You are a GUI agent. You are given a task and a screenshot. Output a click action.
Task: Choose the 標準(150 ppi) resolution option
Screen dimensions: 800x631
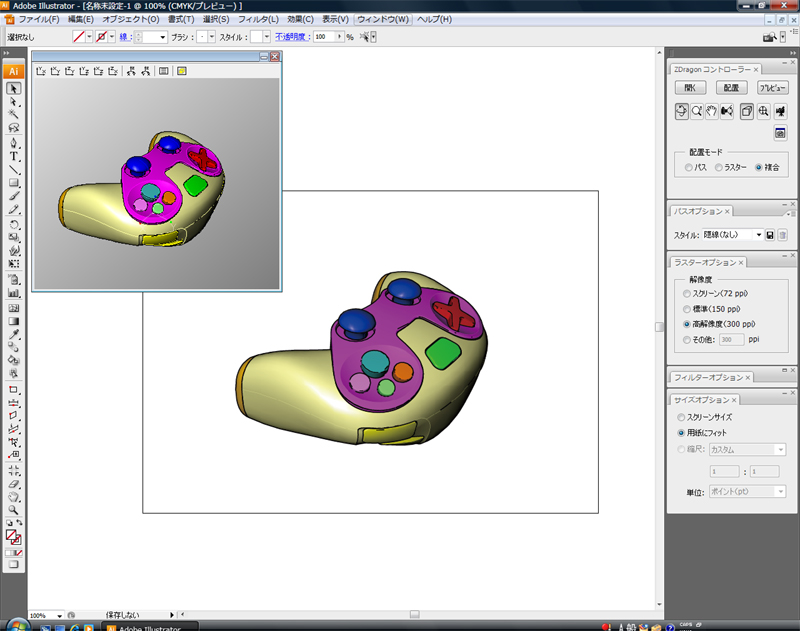[x=685, y=309]
